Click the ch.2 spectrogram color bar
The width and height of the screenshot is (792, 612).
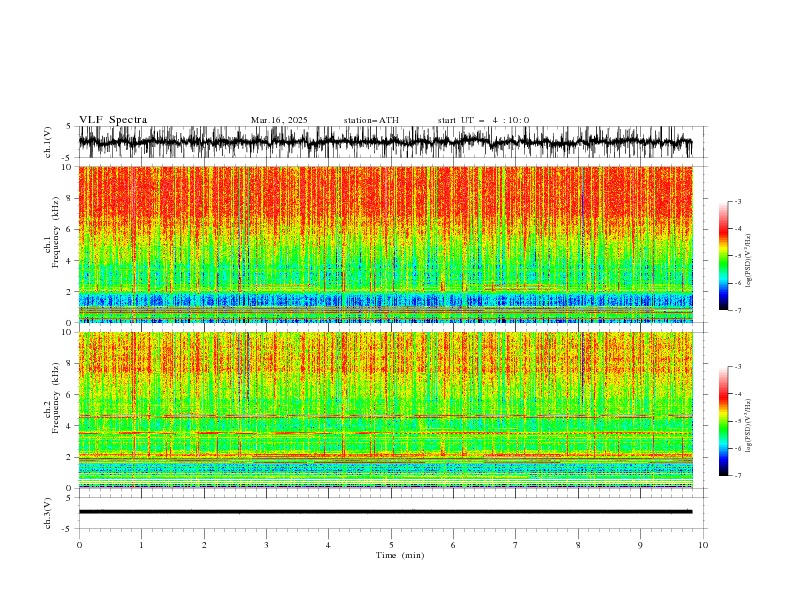pyautogui.click(x=724, y=421)
